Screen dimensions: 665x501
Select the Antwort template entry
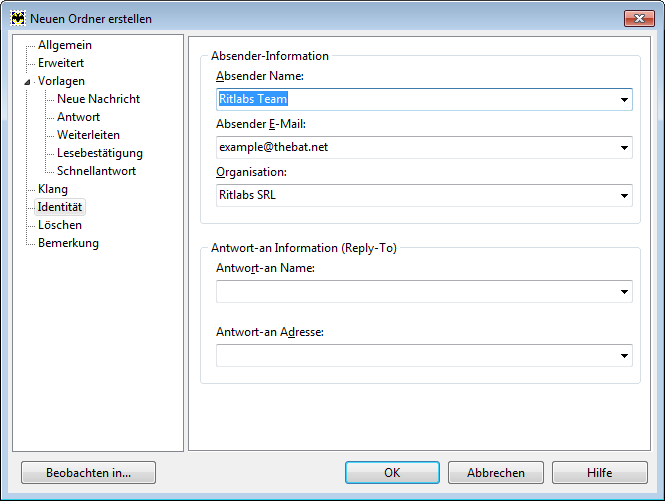point(78,117)
